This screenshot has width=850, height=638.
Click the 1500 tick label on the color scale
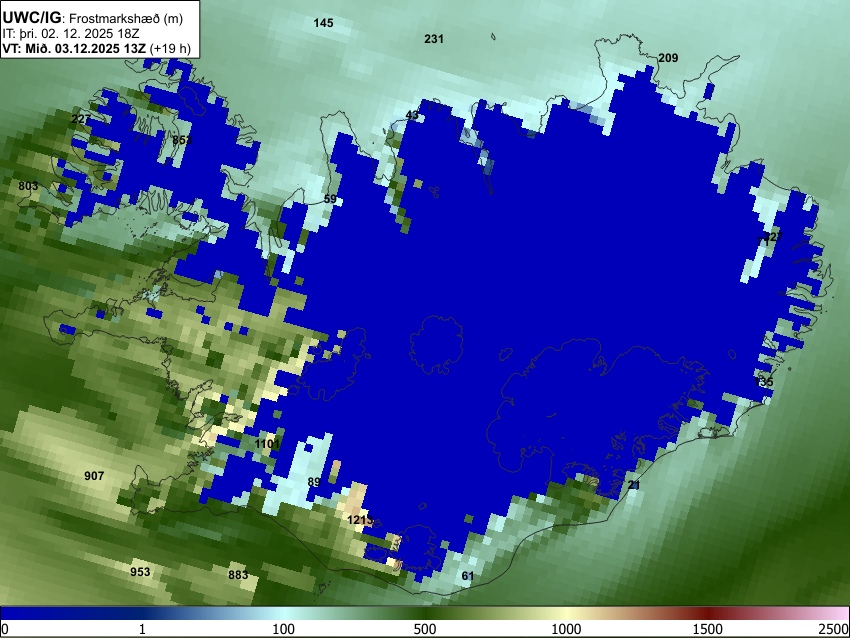[x=708, y=629]
